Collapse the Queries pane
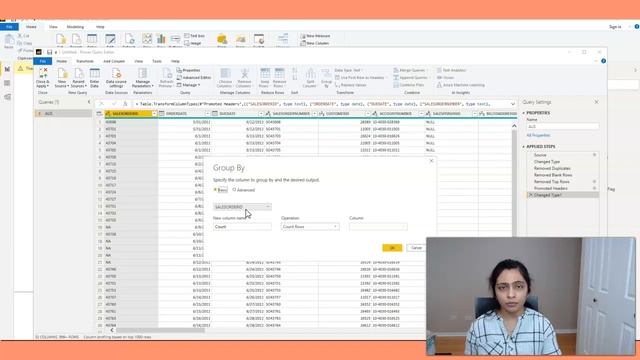This screenshot has width=640, height=360. 89,102
